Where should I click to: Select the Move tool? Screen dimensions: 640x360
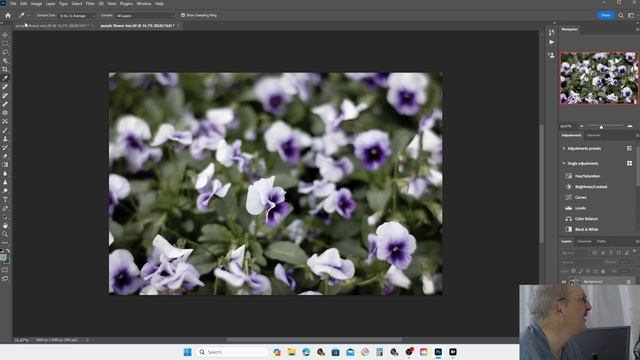point(5,35)
